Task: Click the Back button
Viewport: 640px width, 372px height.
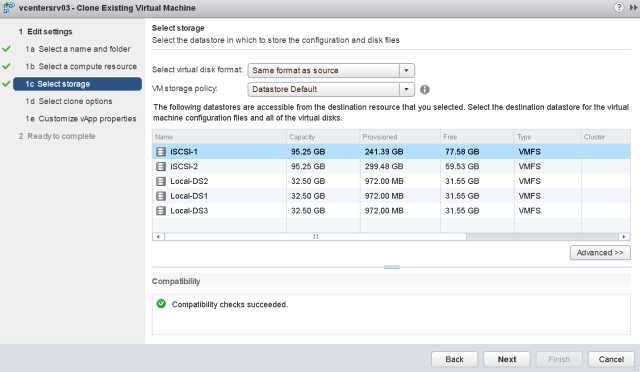Action: (454, 359)
